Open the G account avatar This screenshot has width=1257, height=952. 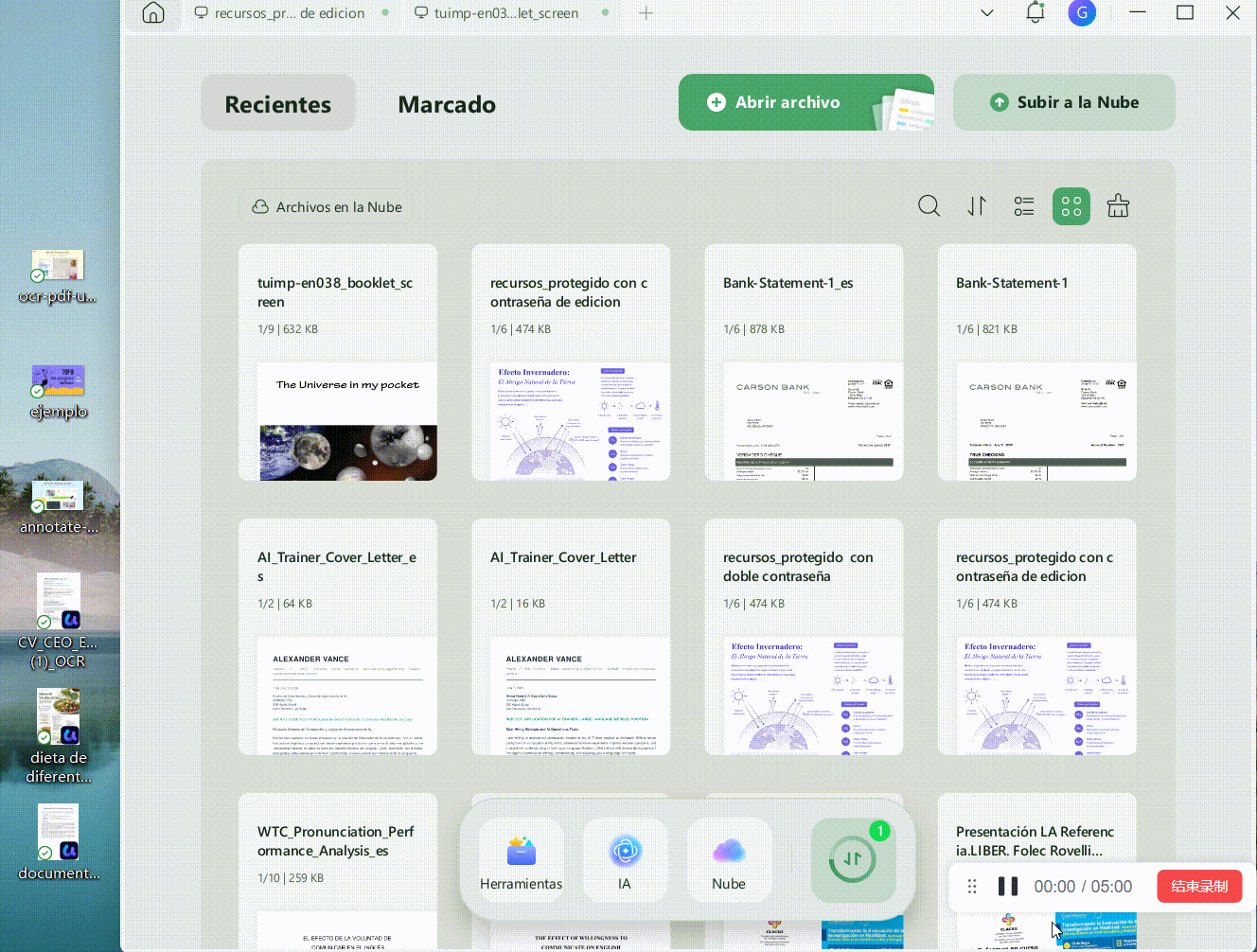(x=1082, y=13)
